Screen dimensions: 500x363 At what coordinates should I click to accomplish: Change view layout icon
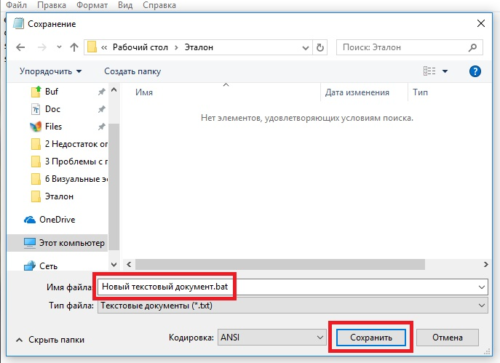click(x=429, y=71)
